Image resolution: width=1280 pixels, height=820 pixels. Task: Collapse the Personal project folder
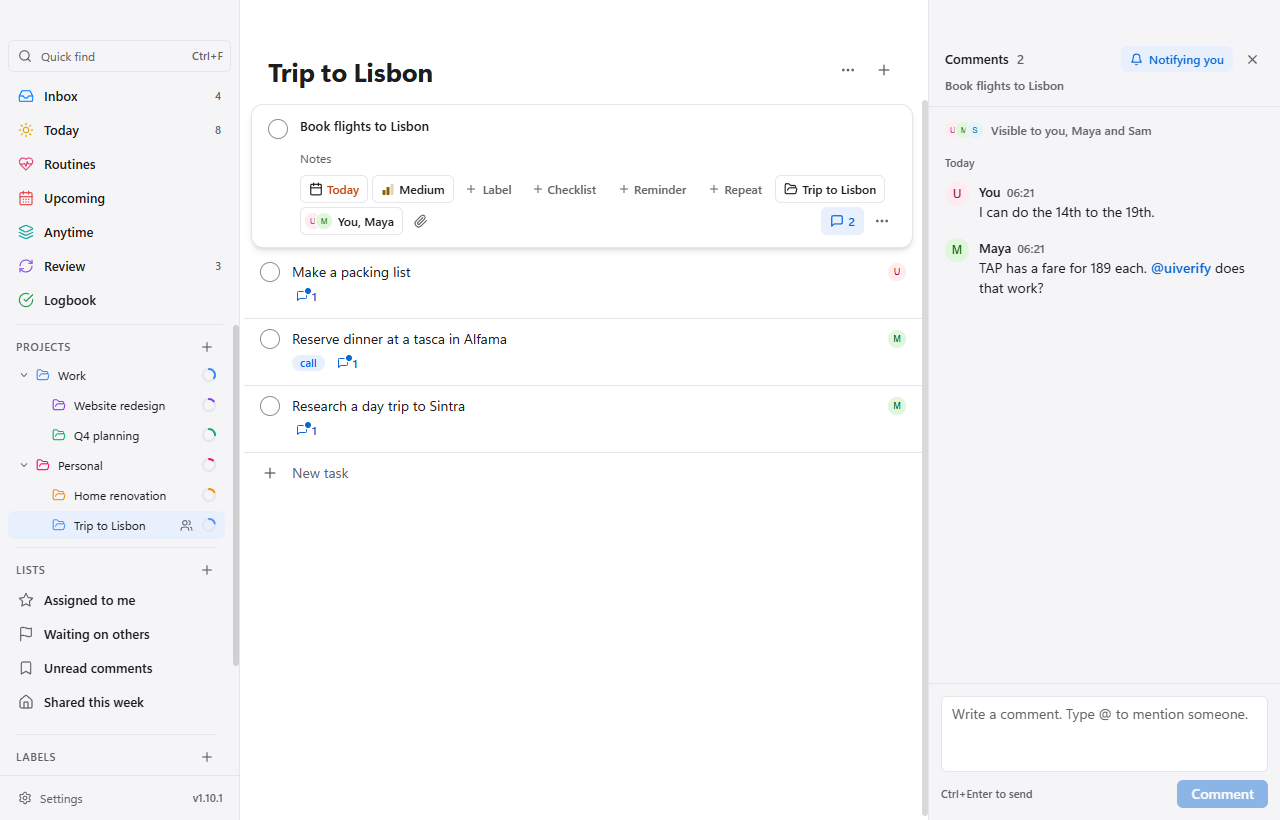24,466
